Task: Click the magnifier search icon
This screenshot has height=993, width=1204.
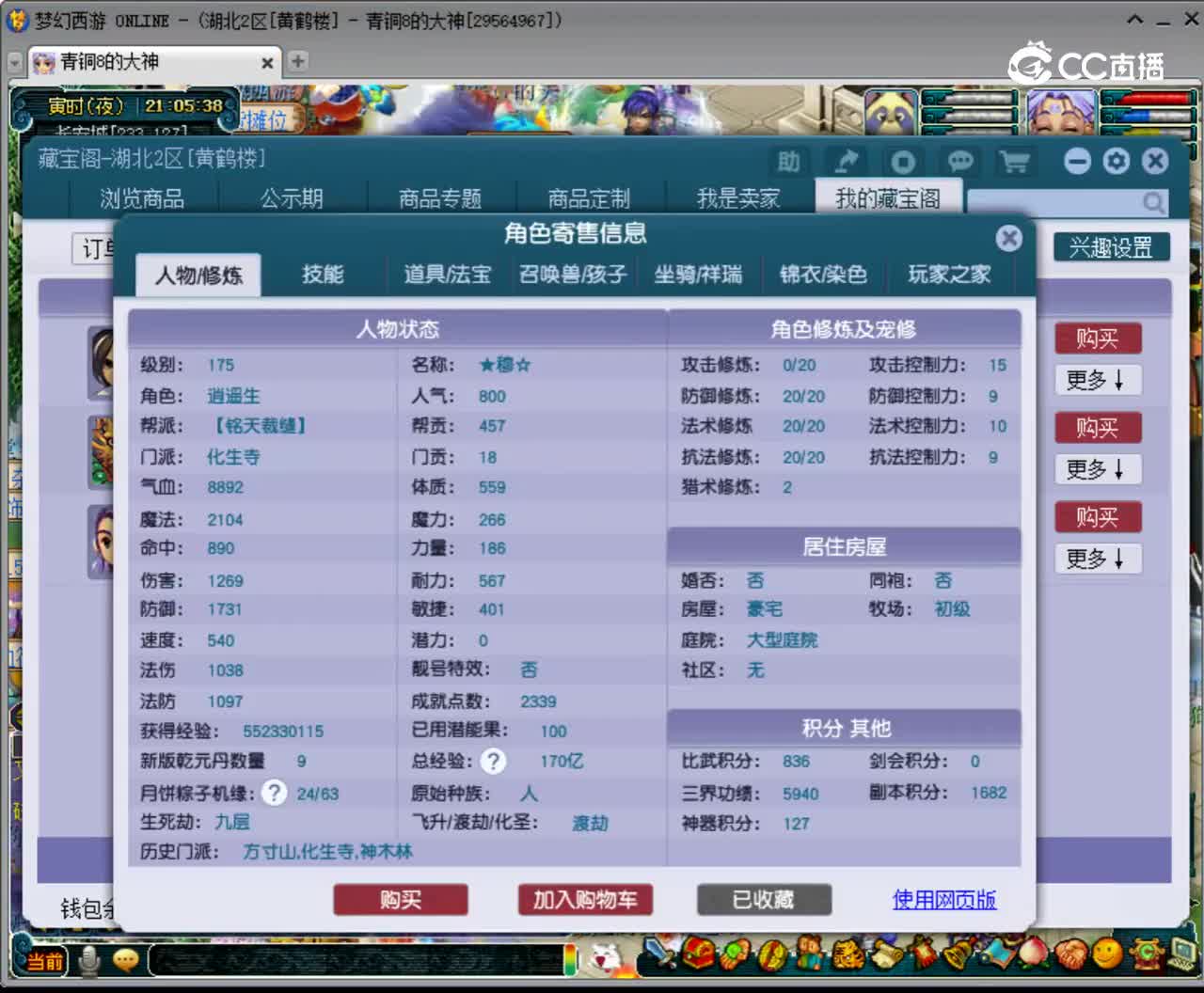Action: [x=1153, y=202]
